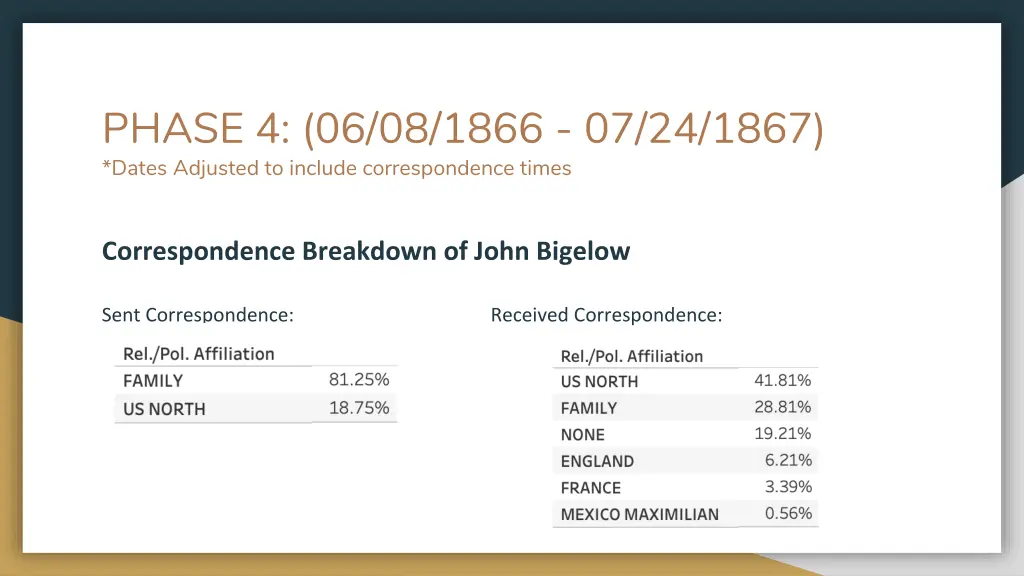1024x576 pixels.
Task: Click the Correspondence Breakdown of John Bigelow heading
Action: click(366, 251)
